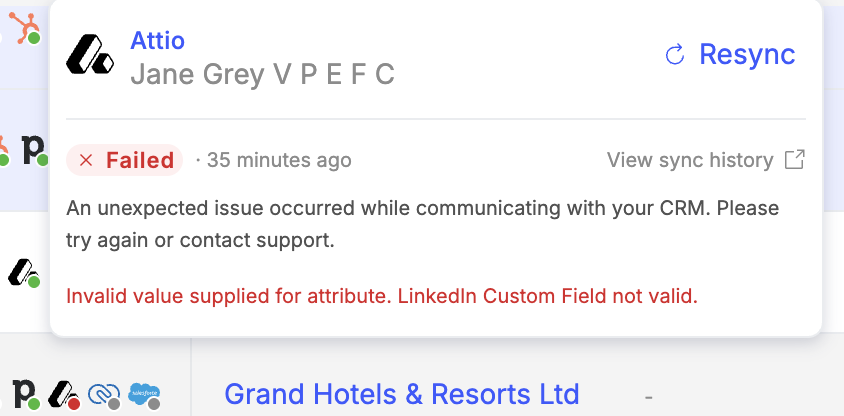Image resolution: width=844 pixels, height=416 pixels.
Task: Click the circular arrow refresh icon
Action: 675,55
